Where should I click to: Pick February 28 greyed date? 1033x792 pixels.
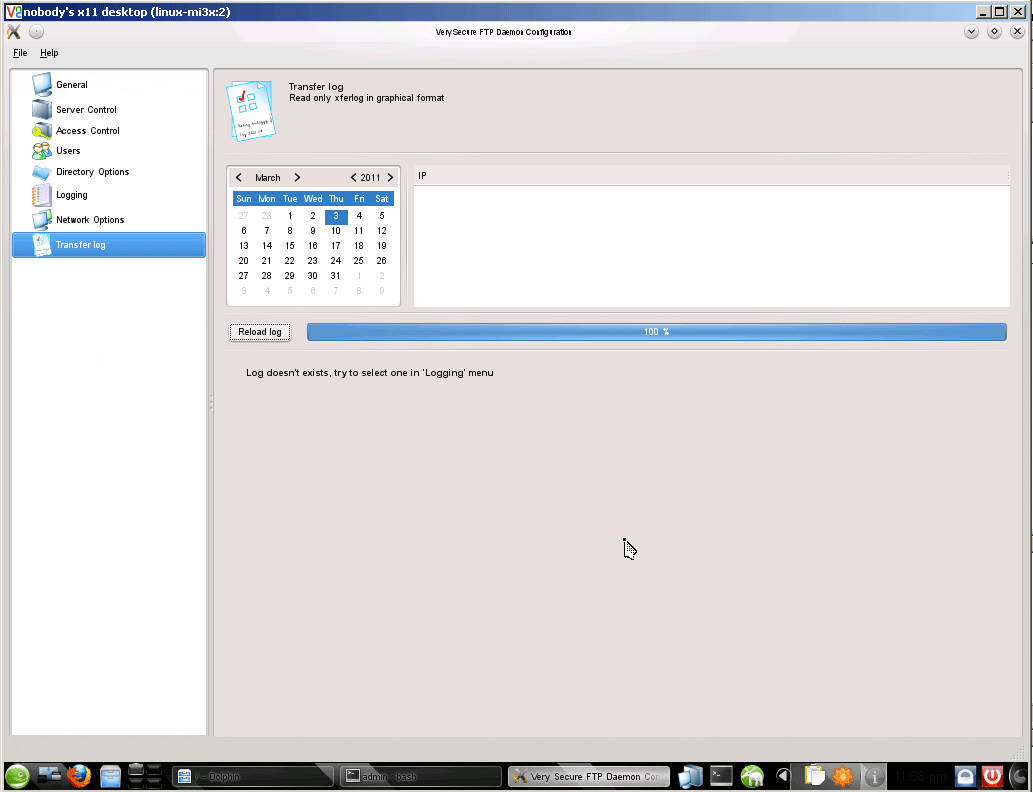267,215
